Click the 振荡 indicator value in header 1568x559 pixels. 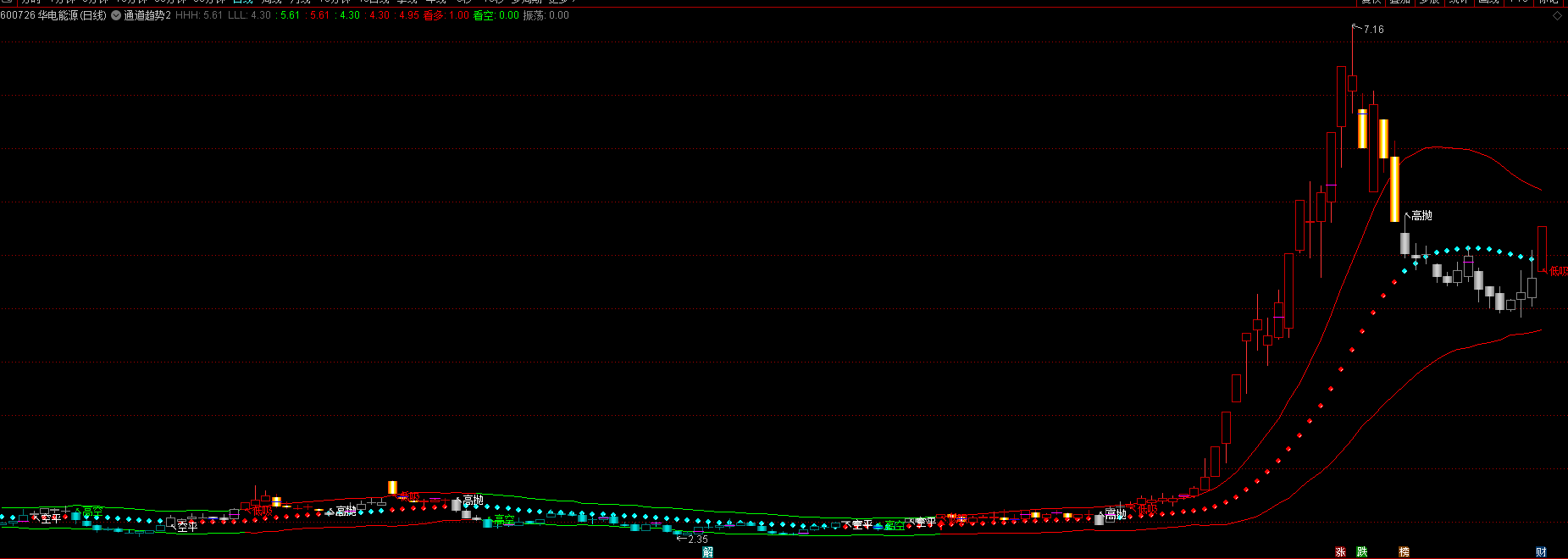click(x=546, y=15)
